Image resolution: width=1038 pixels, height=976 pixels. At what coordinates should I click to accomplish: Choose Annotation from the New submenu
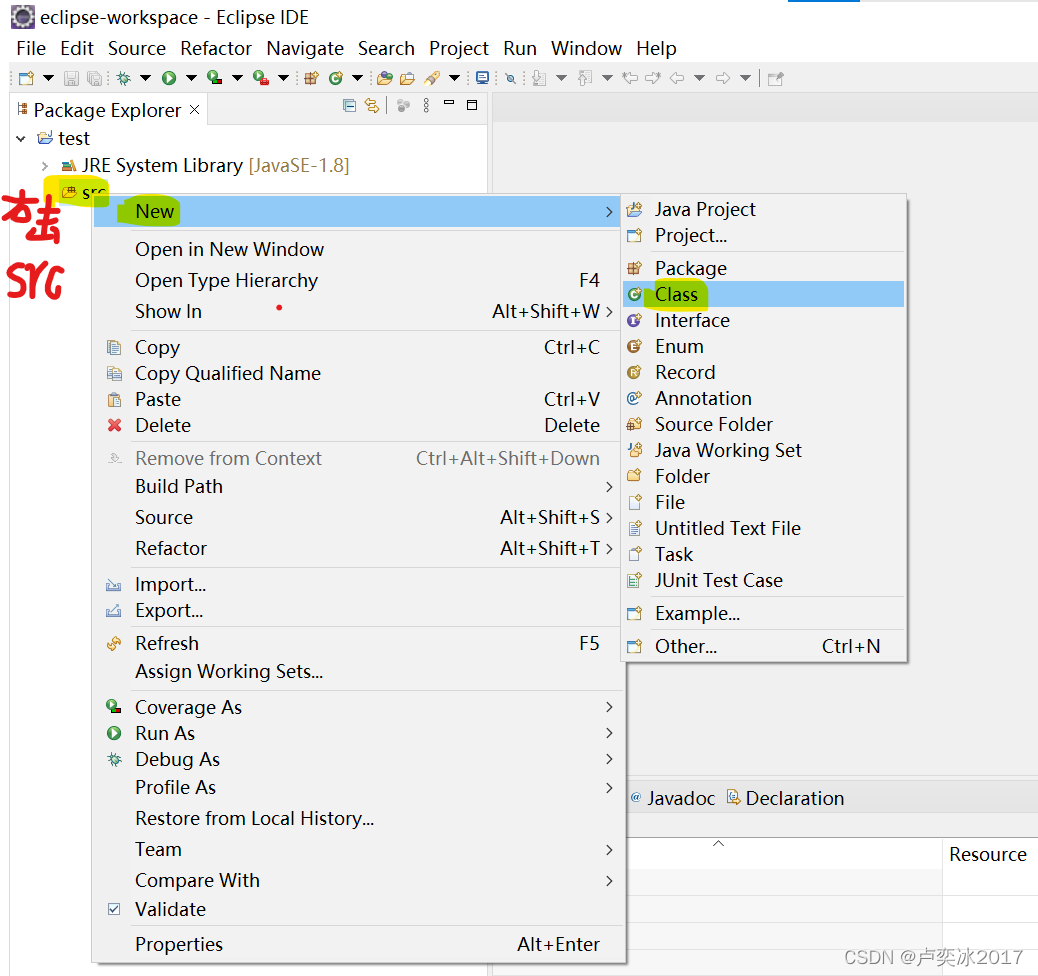tap(764, 399)
